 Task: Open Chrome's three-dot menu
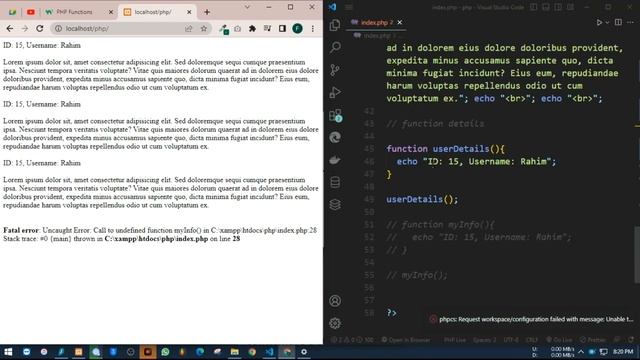(x=313, y=29)
